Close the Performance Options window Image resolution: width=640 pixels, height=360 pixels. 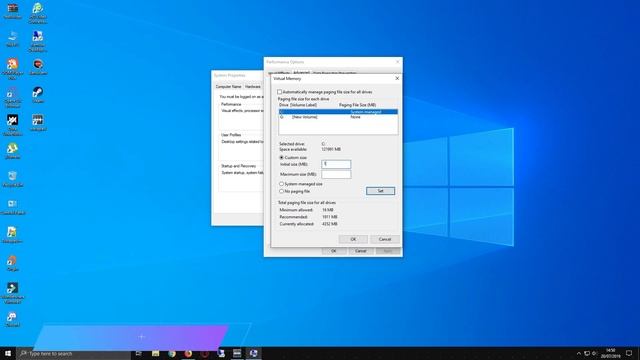tap(398, 62)
